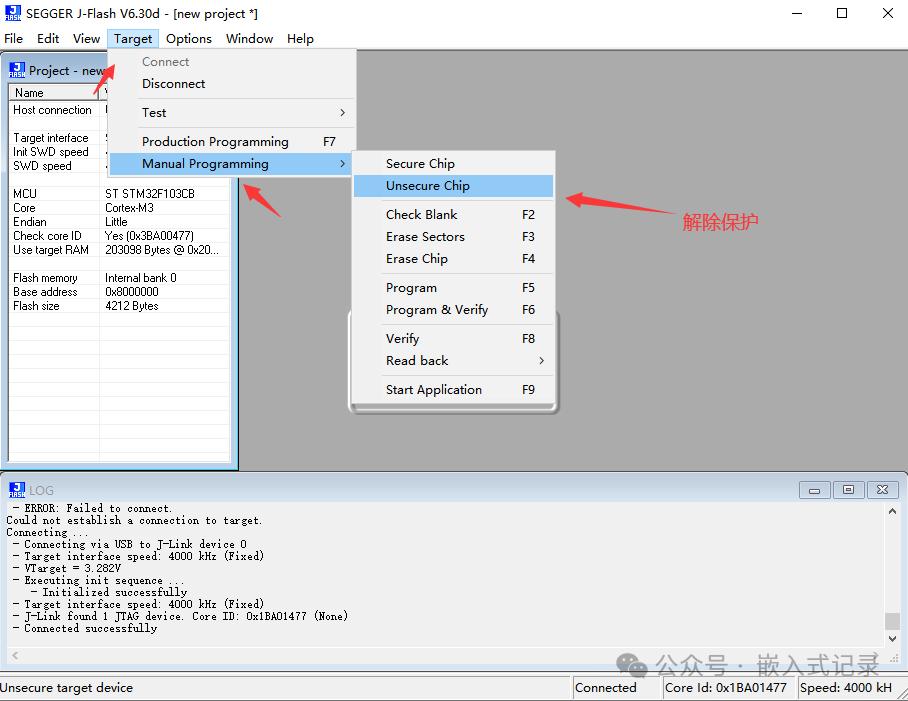Minimize the J-Flash main window
Image resolution: width=908 pixels, height=701 pixels.
(x=797, y=13)
